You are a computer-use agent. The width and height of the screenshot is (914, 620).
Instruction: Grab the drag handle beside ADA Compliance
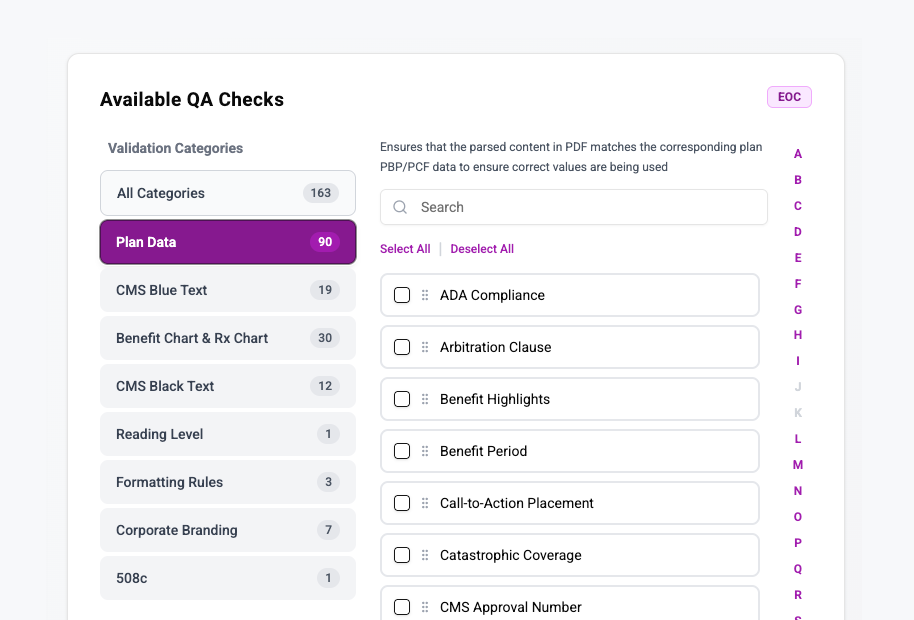point(425,295)
